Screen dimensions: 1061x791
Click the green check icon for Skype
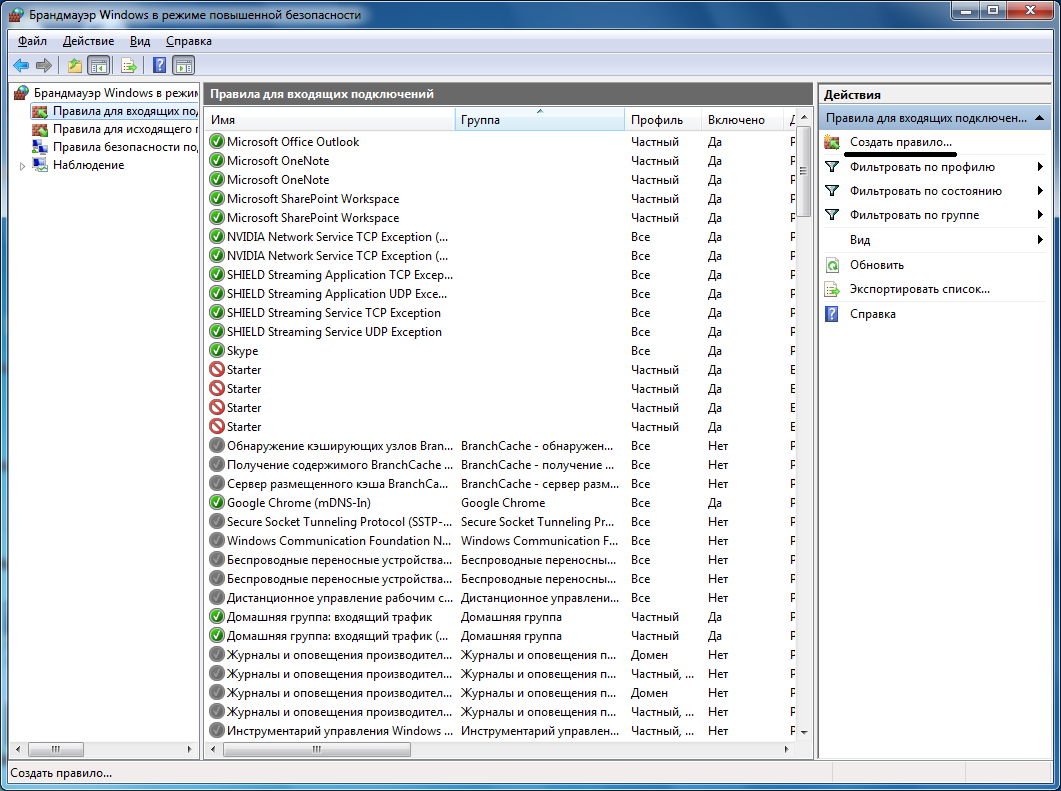pos(217,351)
